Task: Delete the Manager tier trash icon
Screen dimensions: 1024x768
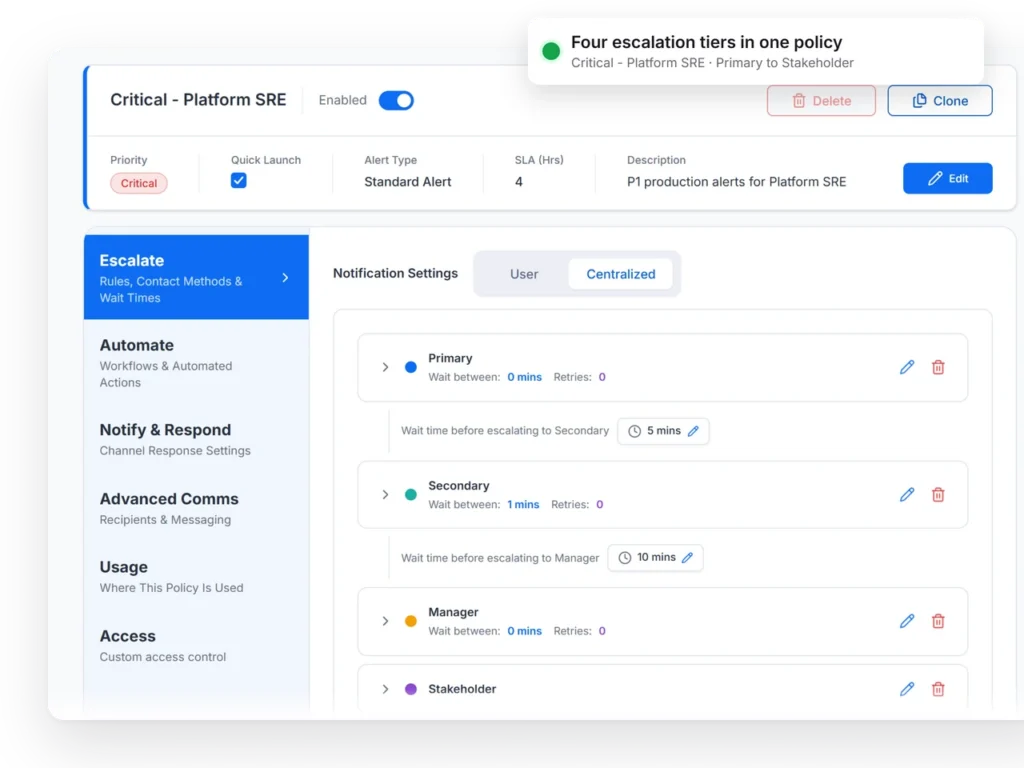Action: 938,621
